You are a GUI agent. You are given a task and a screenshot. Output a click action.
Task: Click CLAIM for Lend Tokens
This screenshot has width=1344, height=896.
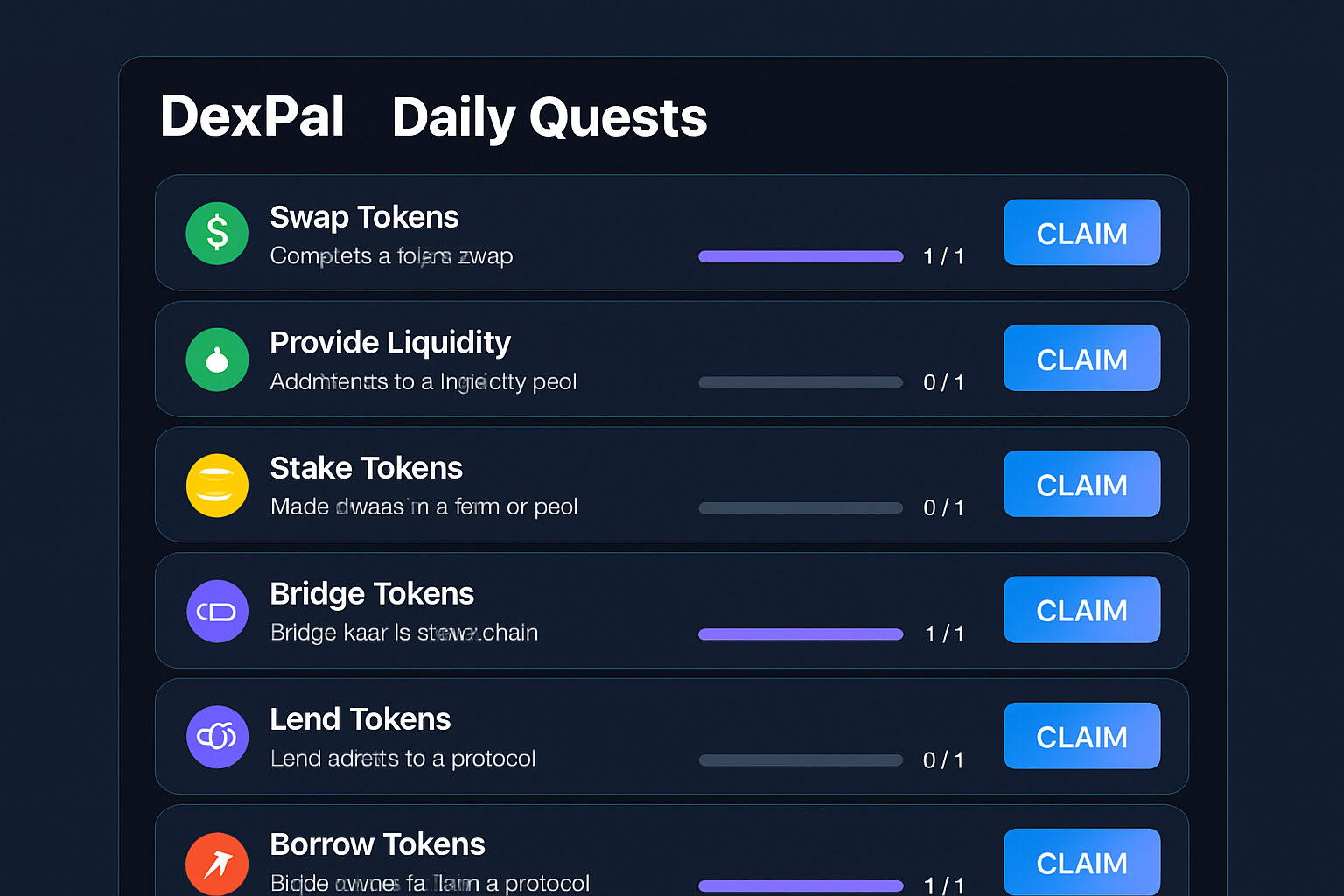pyautogui.click(x=1082, y=736)
